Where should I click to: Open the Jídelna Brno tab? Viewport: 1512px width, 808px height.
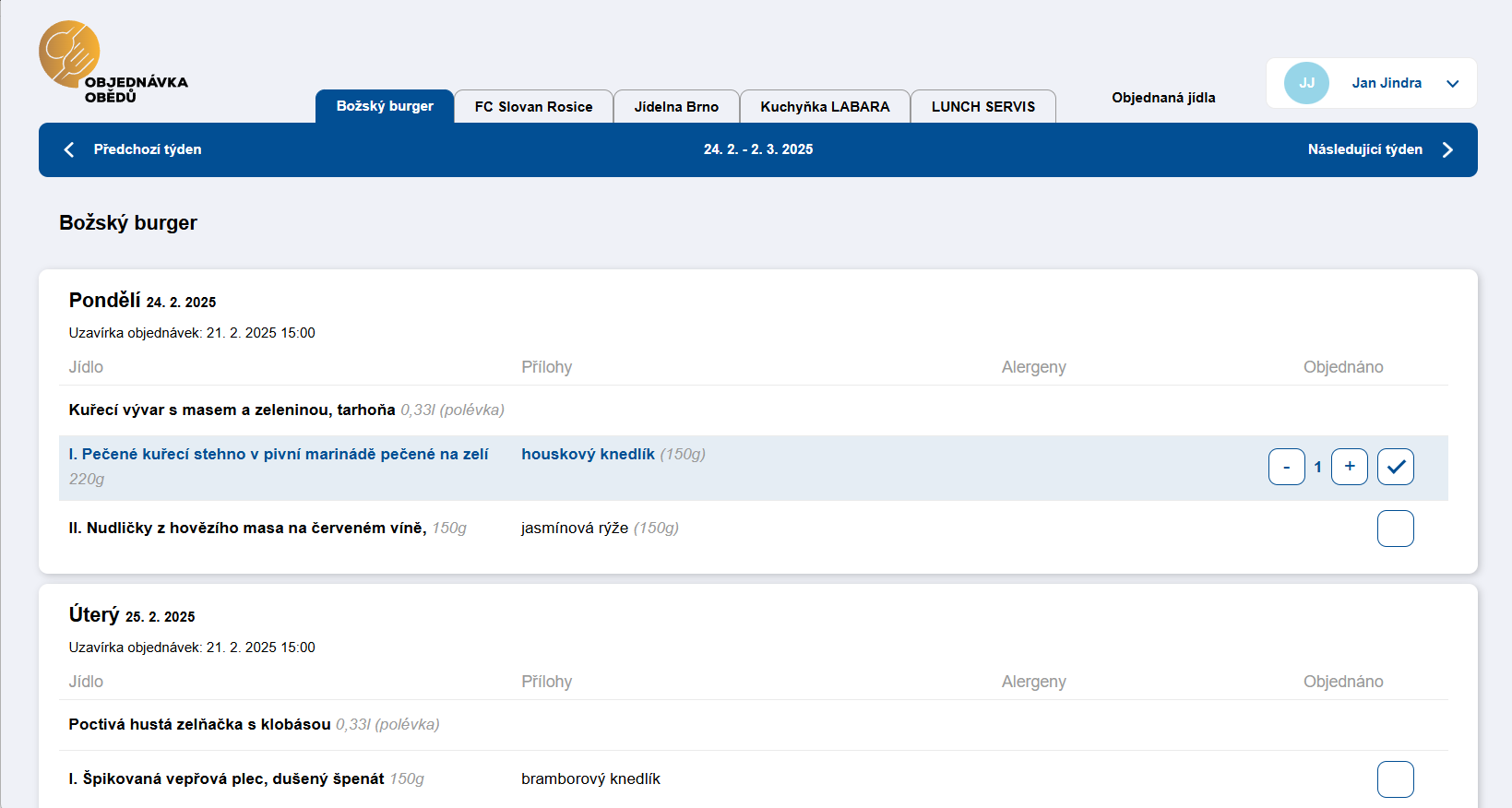coord(676,107)
